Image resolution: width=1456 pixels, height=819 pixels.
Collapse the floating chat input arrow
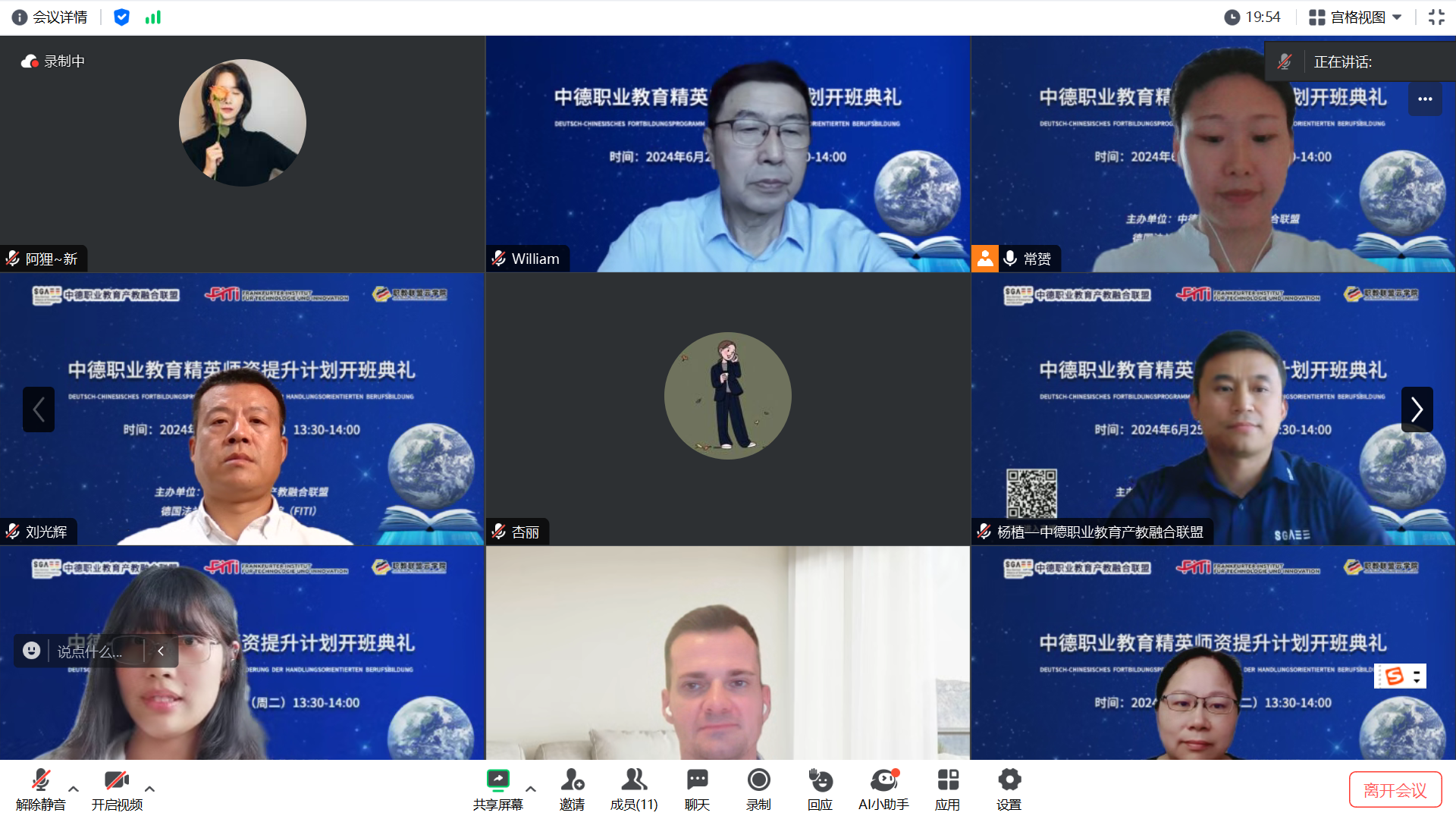161,651
